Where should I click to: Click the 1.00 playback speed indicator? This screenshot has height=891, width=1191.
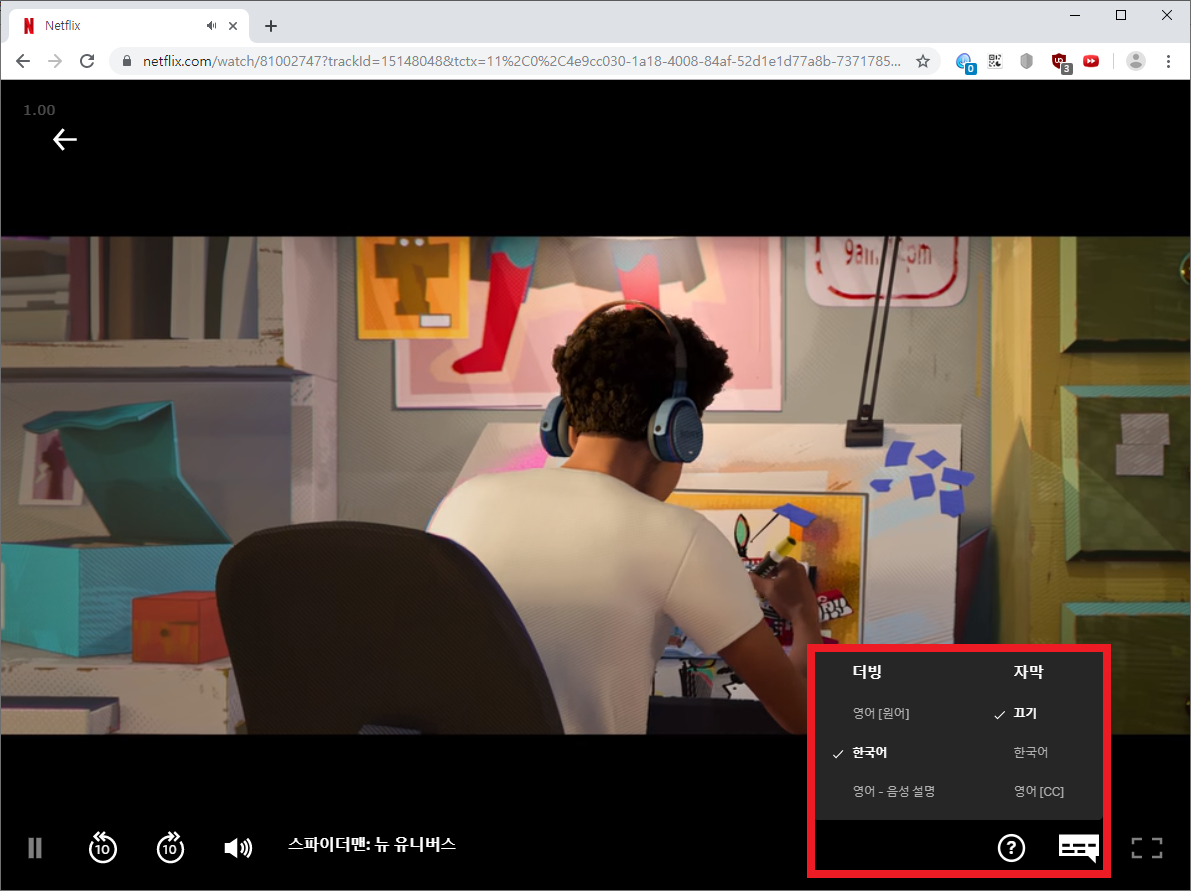(39, 110)
